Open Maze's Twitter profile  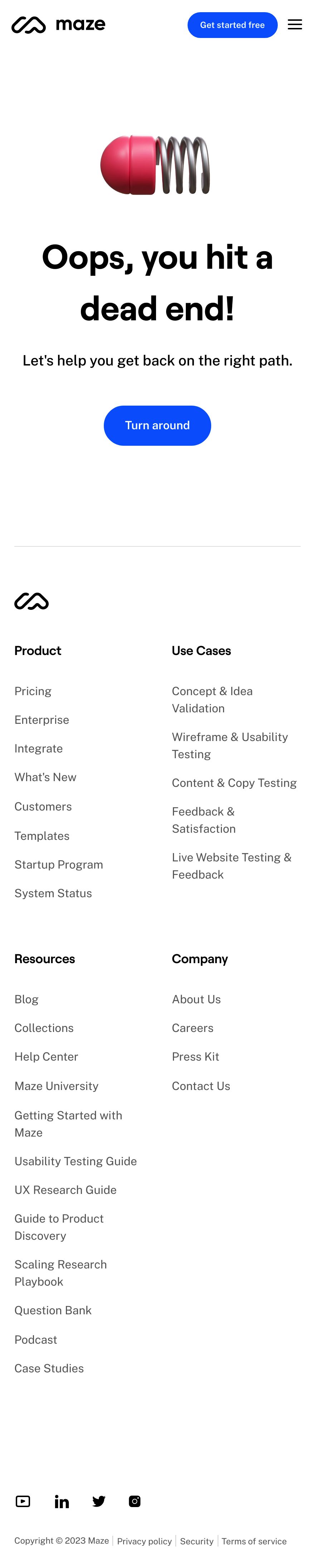pyautogui.click(x=98, y=1501)
